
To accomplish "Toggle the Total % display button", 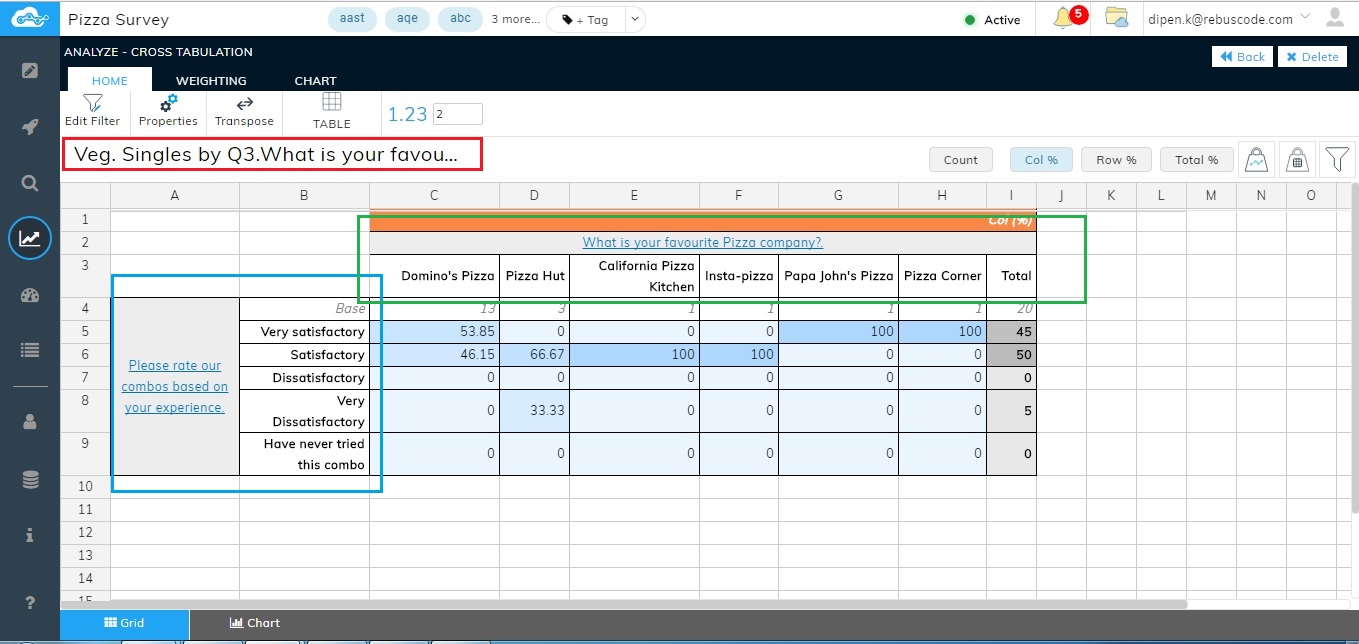I will tap(1197, 159).
